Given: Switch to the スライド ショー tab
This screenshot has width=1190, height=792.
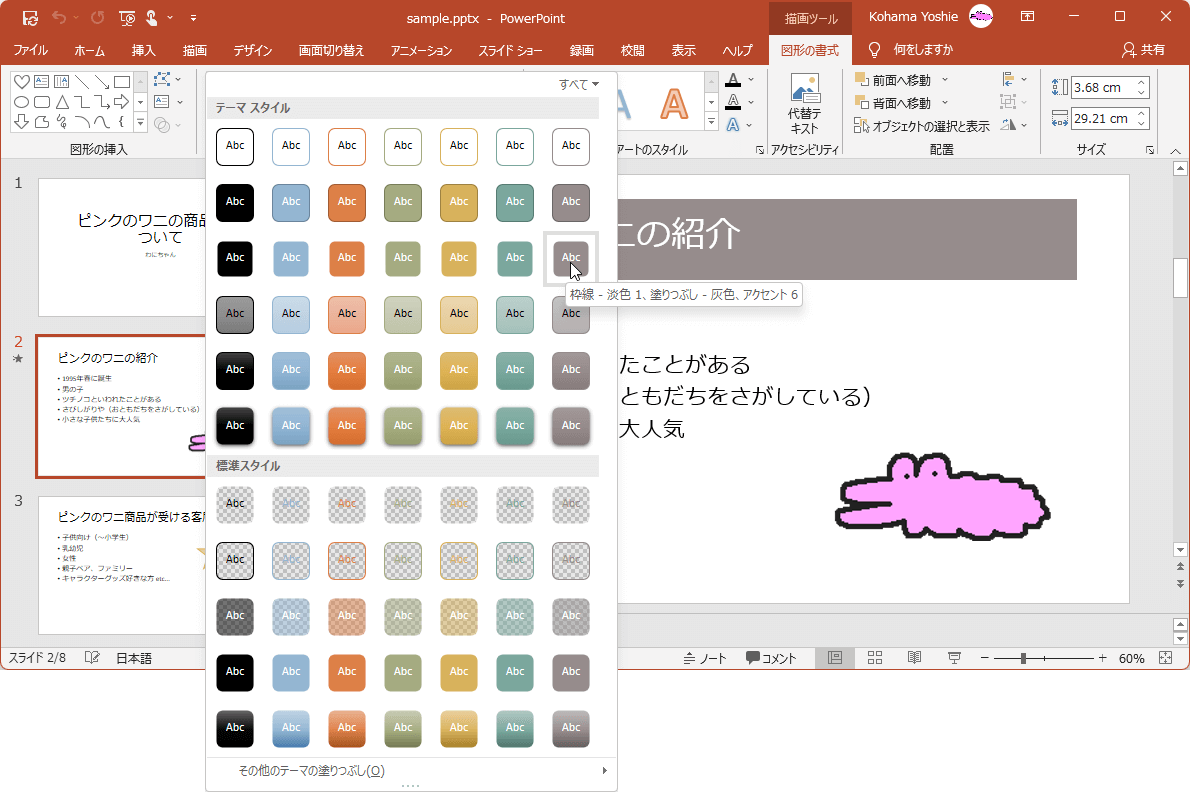Looking at the screenshot, I should click(x=510, y=50).
